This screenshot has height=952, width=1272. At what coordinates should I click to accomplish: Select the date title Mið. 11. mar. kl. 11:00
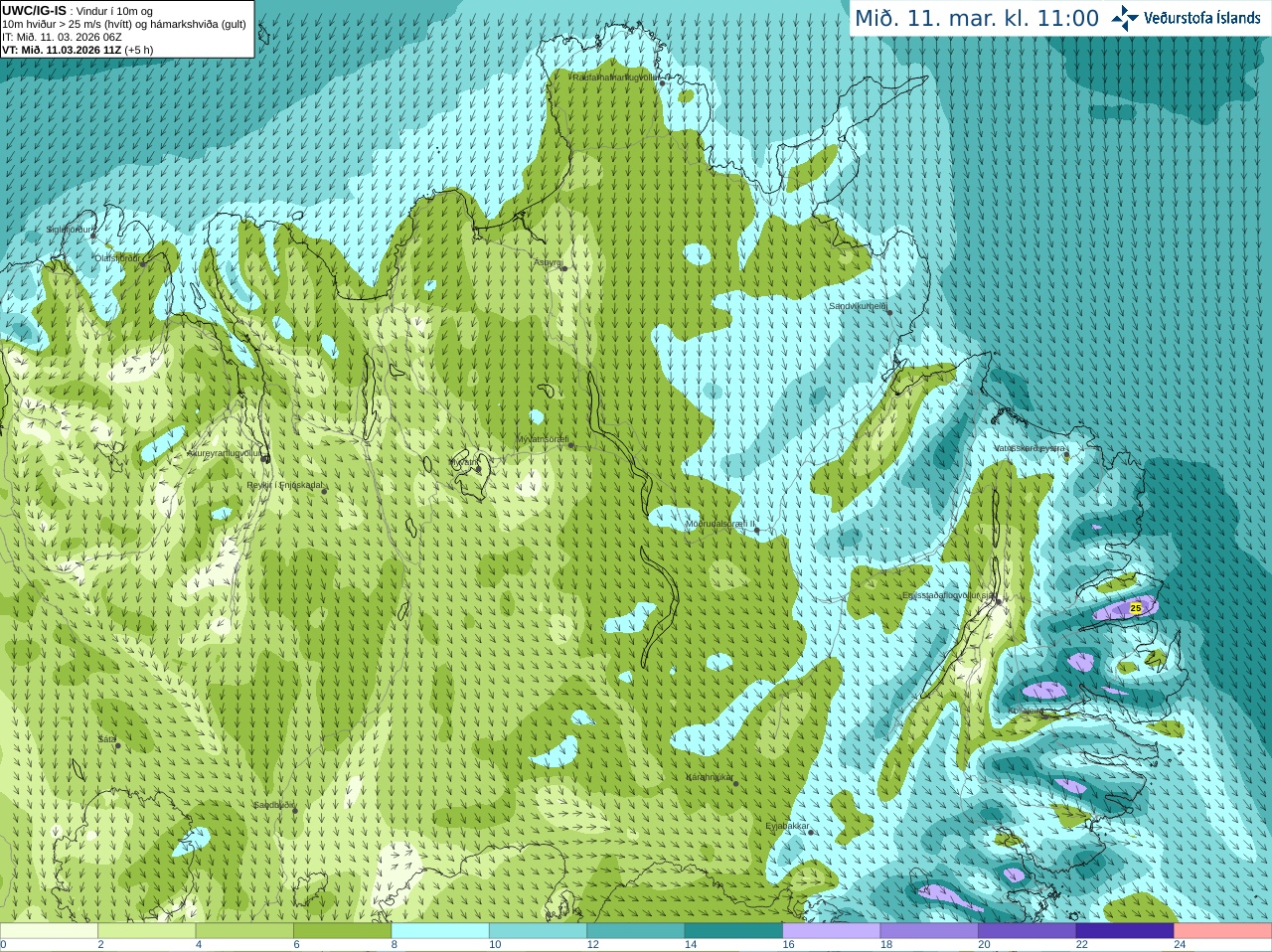(x=977, y=18)
